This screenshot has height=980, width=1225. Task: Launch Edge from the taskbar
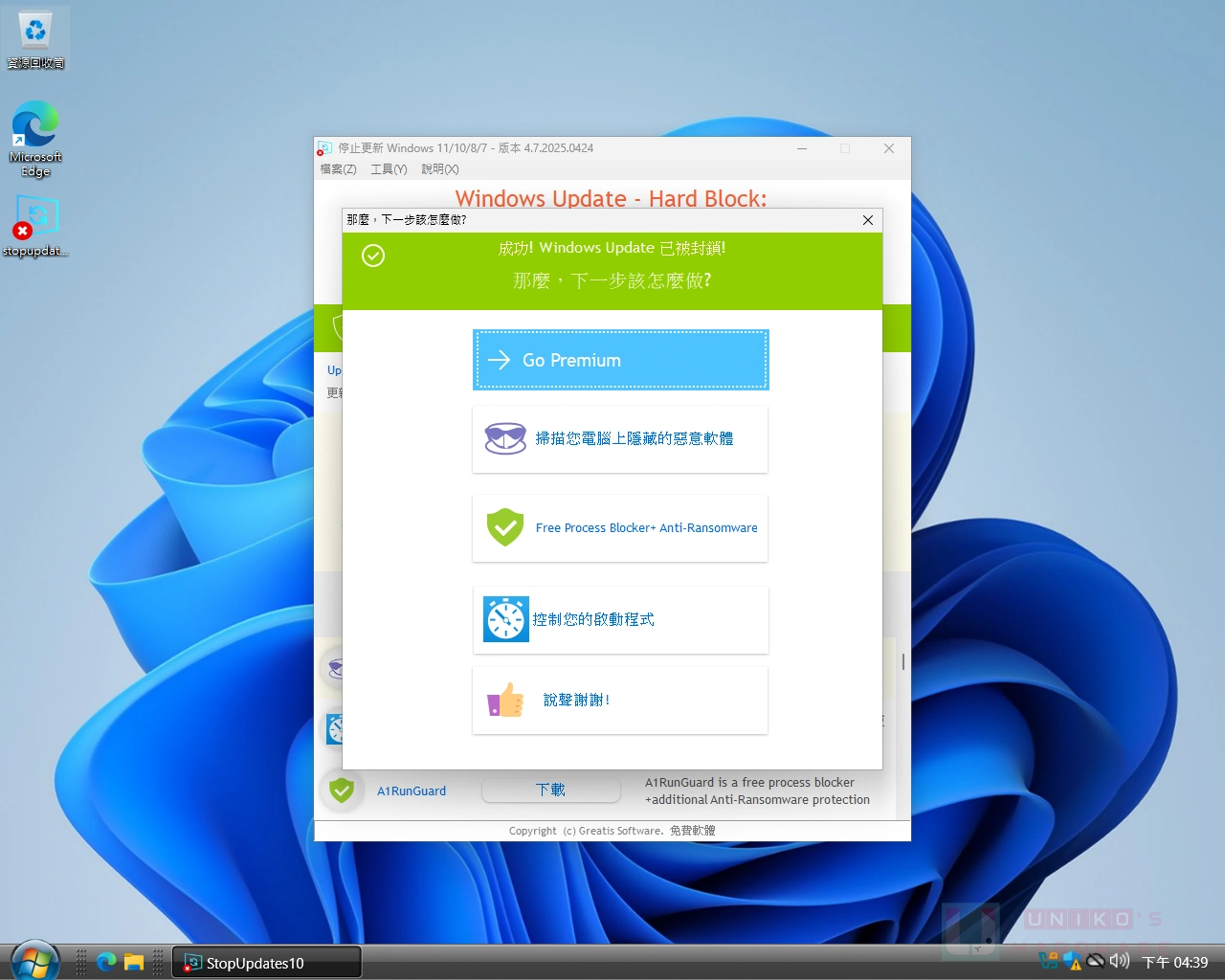(x=106, y=962)
